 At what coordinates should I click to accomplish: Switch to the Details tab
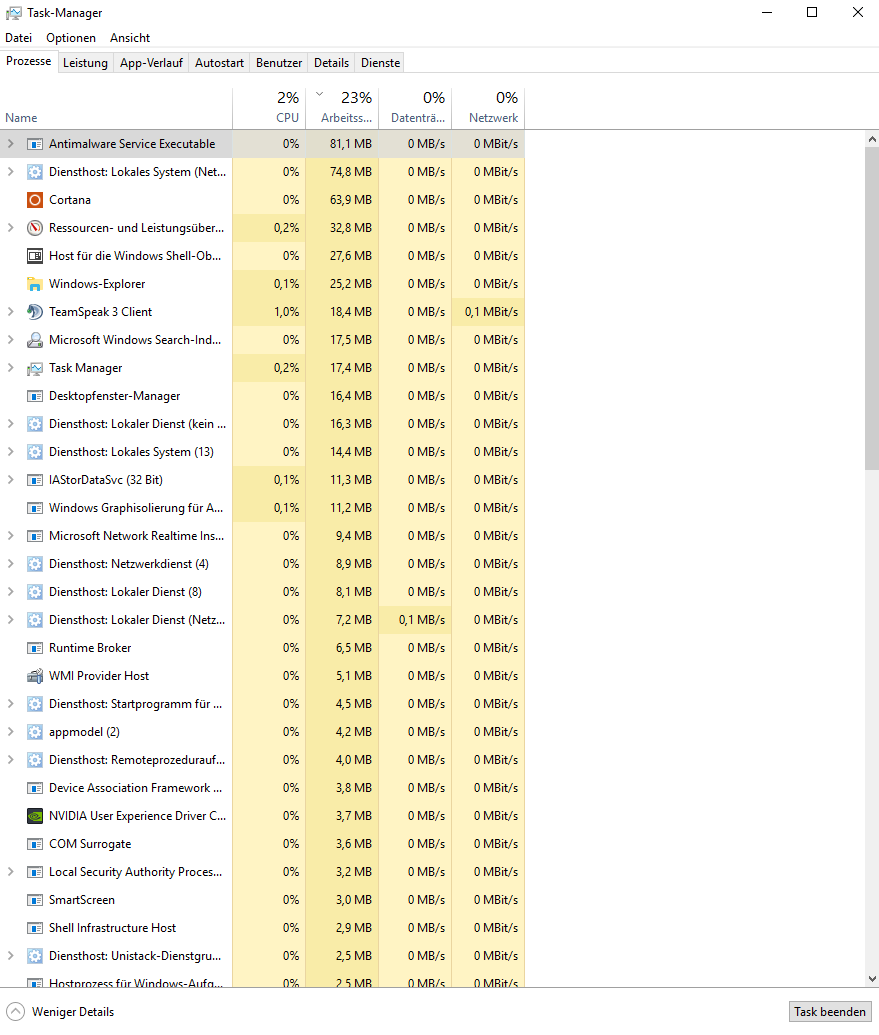point(331,63)
